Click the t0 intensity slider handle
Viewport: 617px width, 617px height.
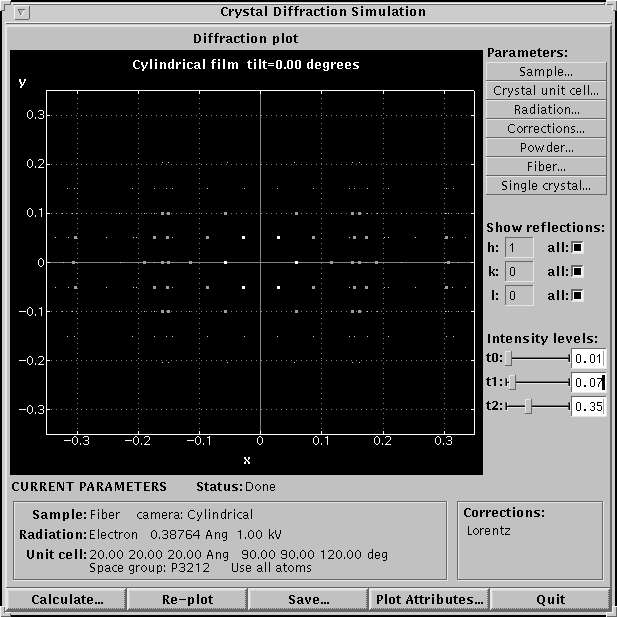coord(508,358)
